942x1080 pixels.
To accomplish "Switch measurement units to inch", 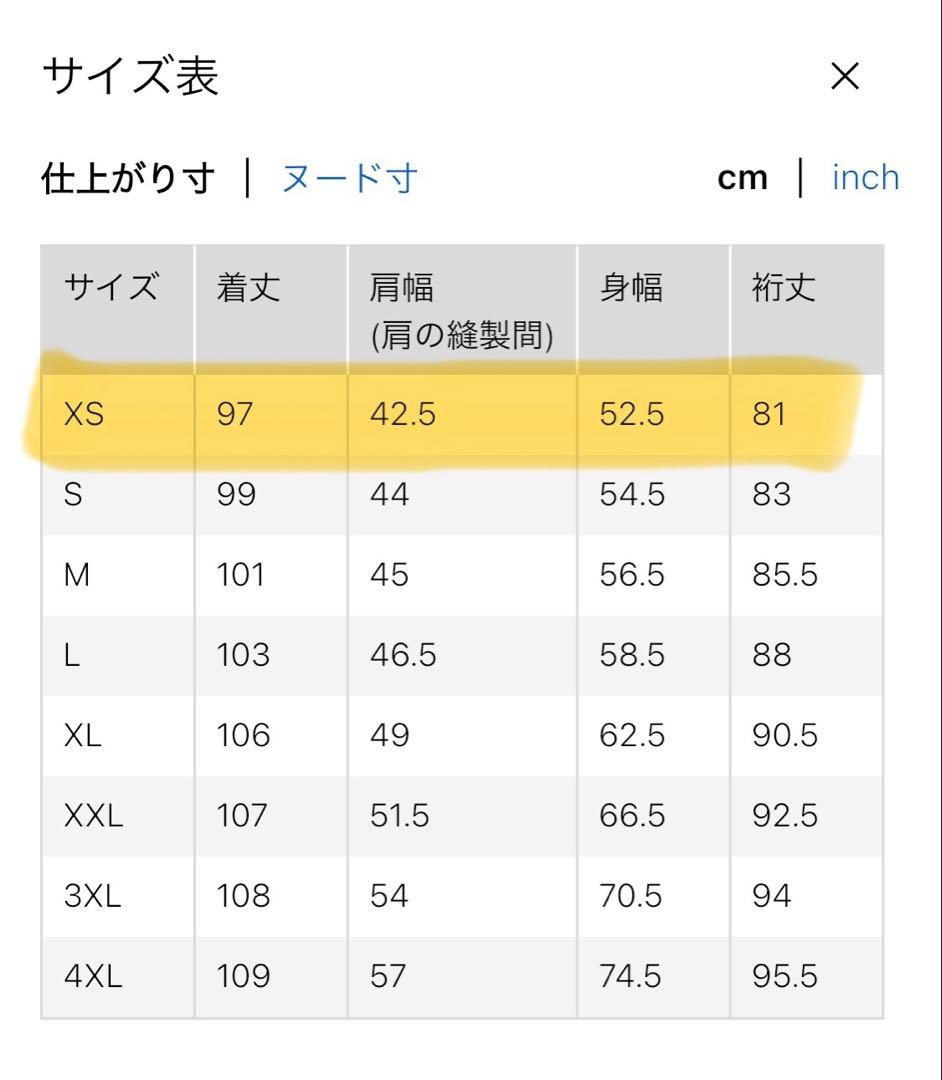I will coord(865,178).
